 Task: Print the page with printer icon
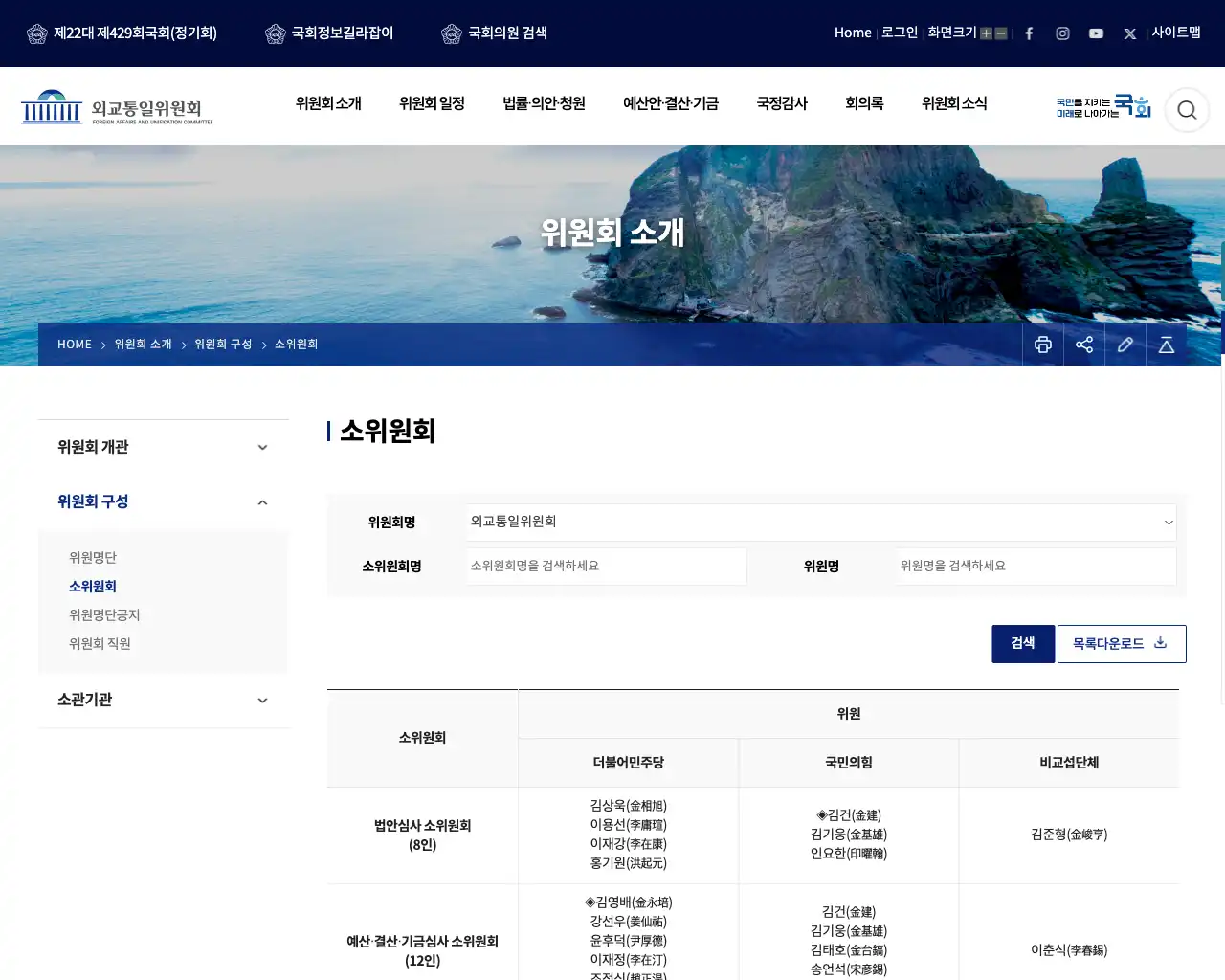[1043, 345]
